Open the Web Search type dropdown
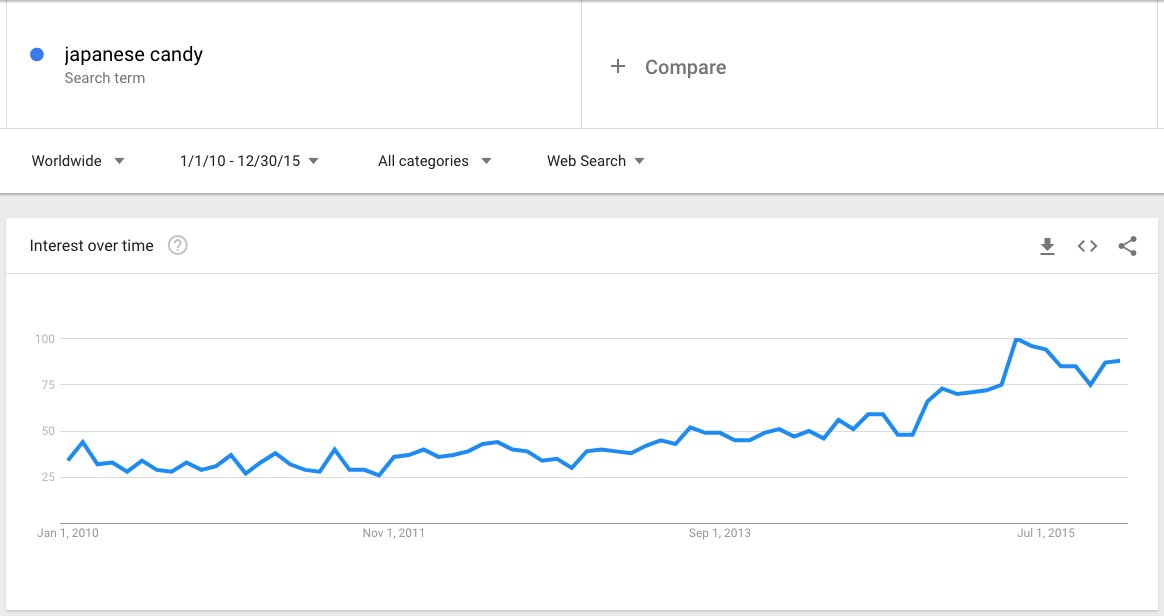 (x=595, y=161)
